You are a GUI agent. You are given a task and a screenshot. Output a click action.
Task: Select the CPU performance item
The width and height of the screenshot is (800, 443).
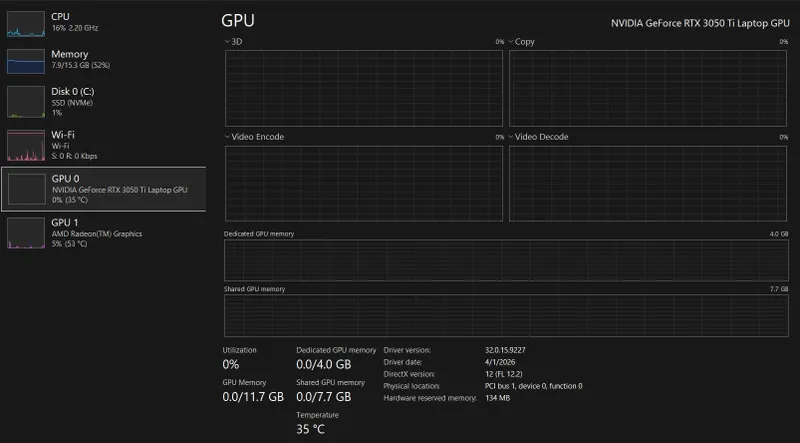pos(104,23)
